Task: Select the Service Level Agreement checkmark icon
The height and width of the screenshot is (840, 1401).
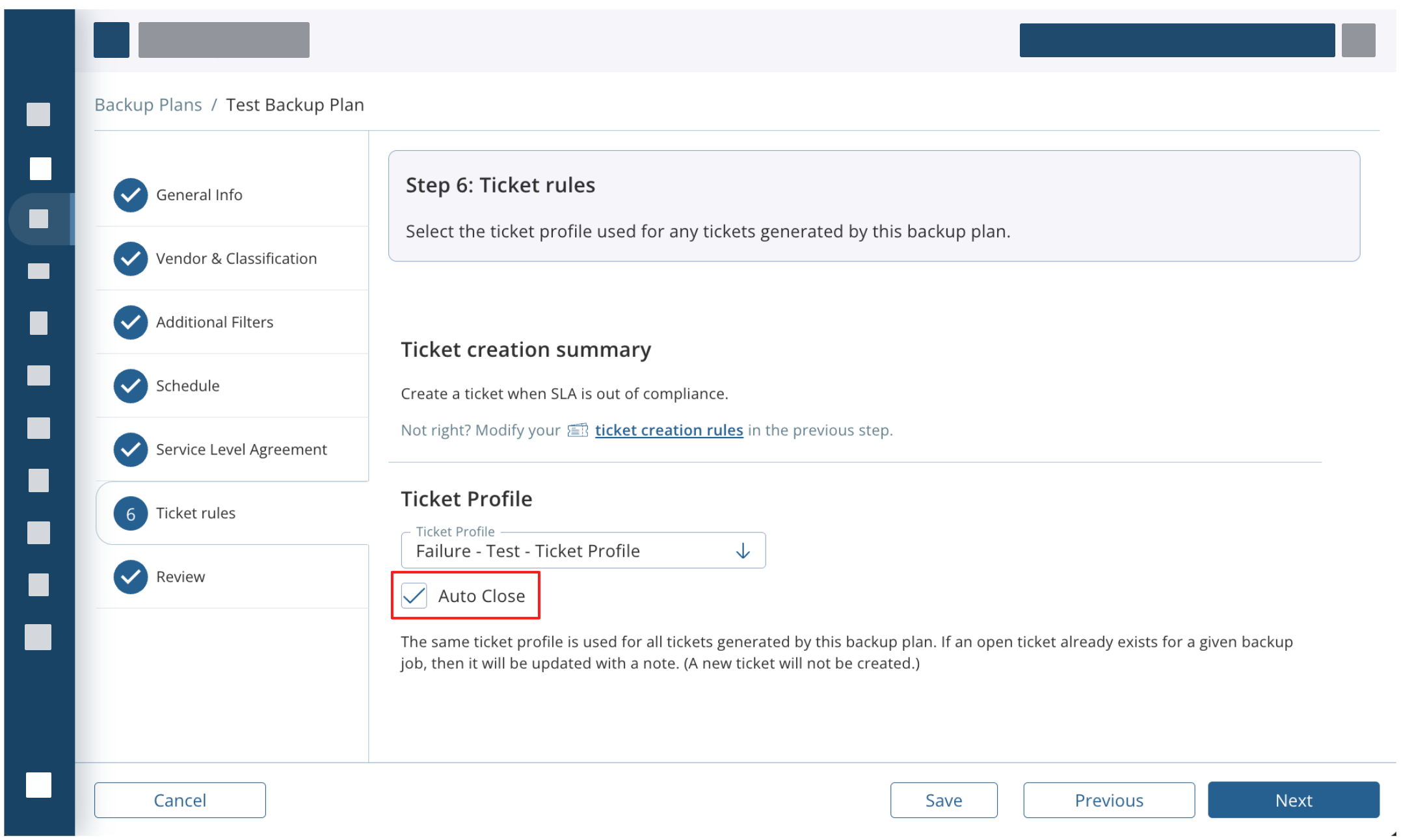Action: [131, 449]
